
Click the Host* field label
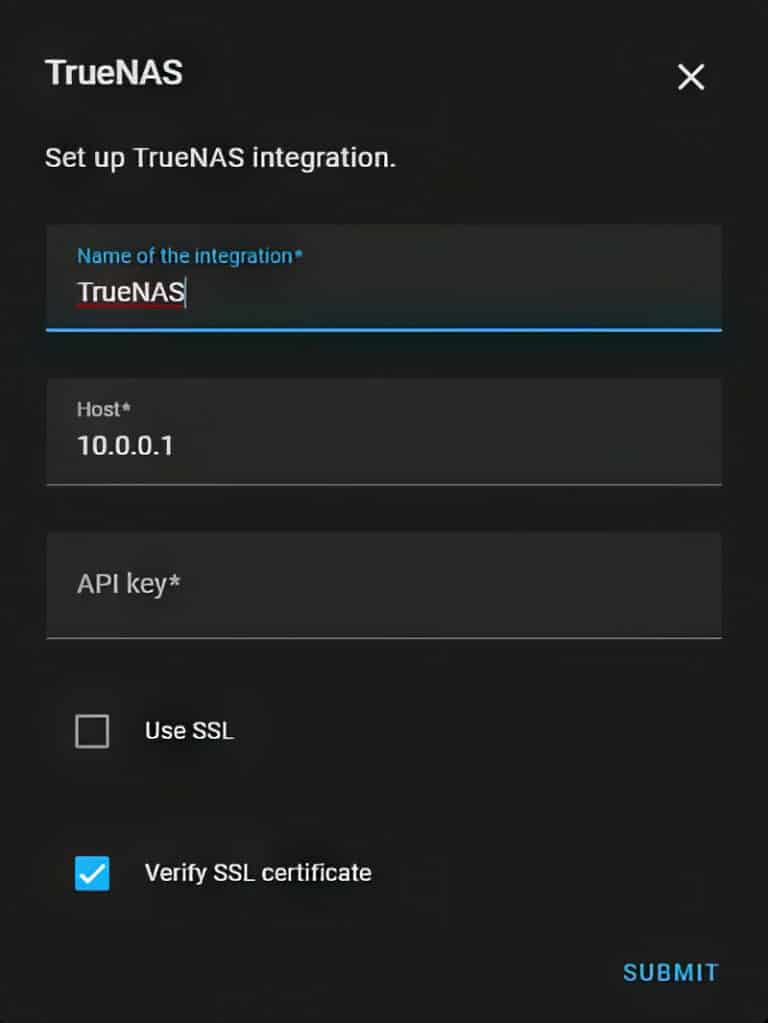tap(104, 409)
